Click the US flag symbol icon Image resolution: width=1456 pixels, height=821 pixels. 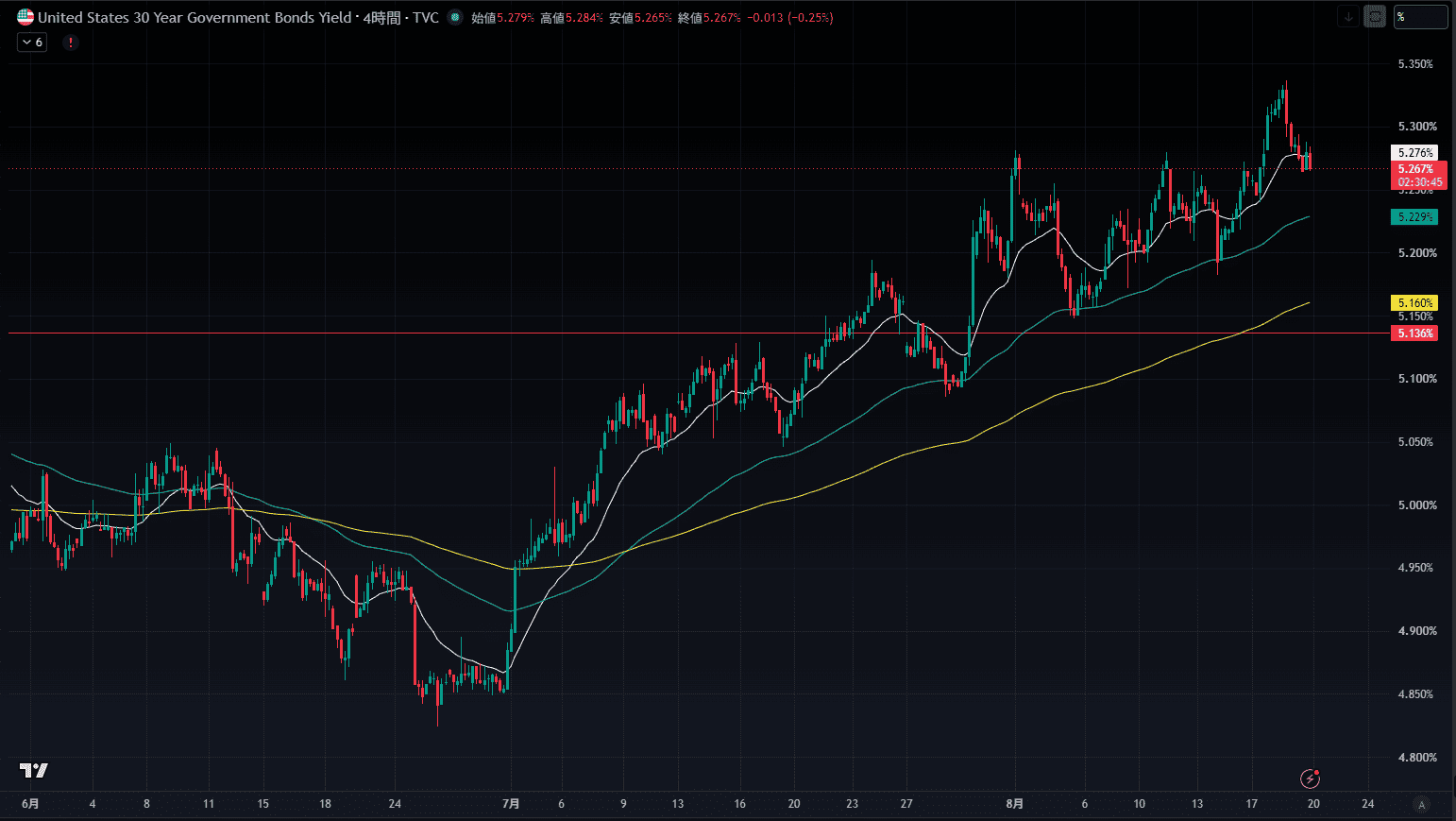pyautogui.click(x=25, y=17)
